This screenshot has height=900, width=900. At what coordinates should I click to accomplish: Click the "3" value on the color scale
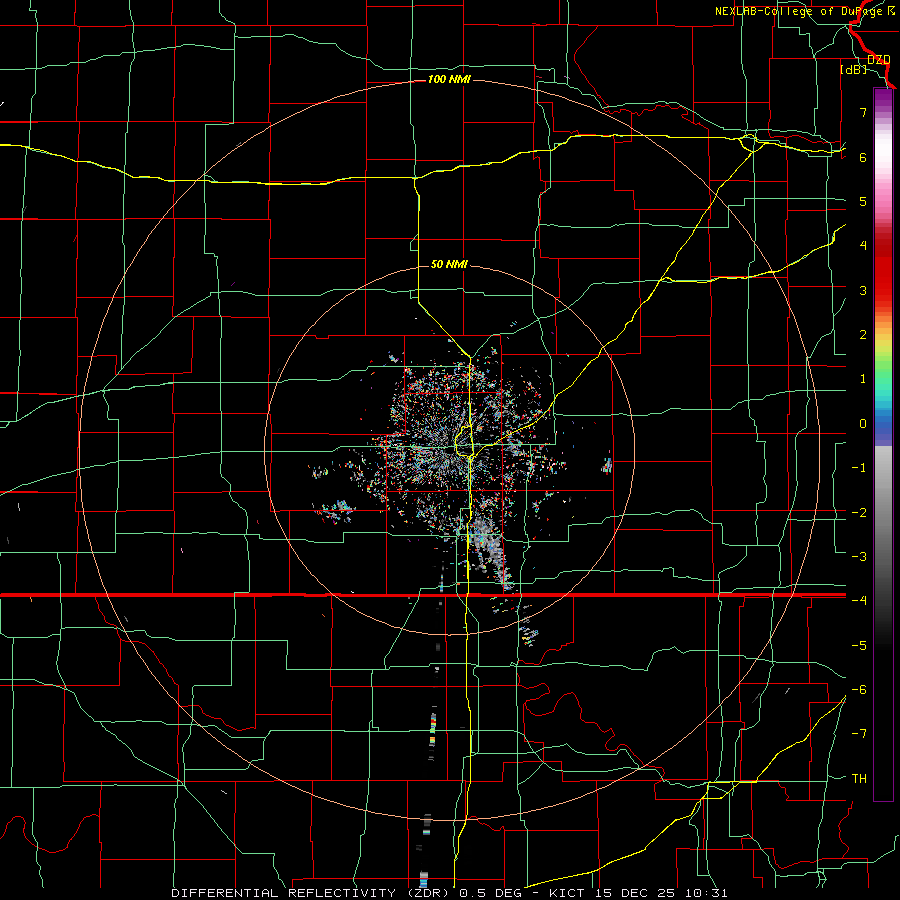pyautogui.click(x=863, y=290)
